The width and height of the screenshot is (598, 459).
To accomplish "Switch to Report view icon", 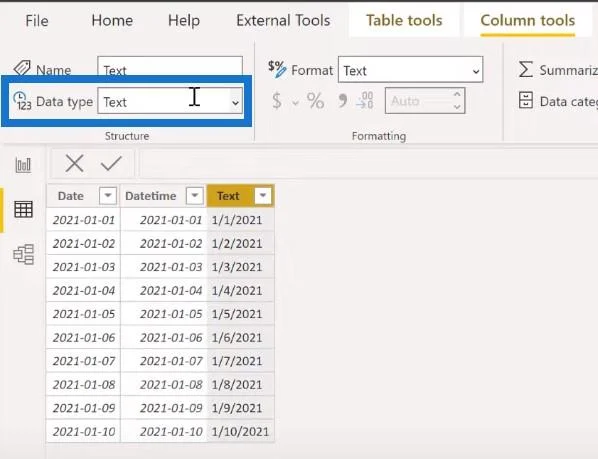I will pyautogui.click(x=23, y=165).
